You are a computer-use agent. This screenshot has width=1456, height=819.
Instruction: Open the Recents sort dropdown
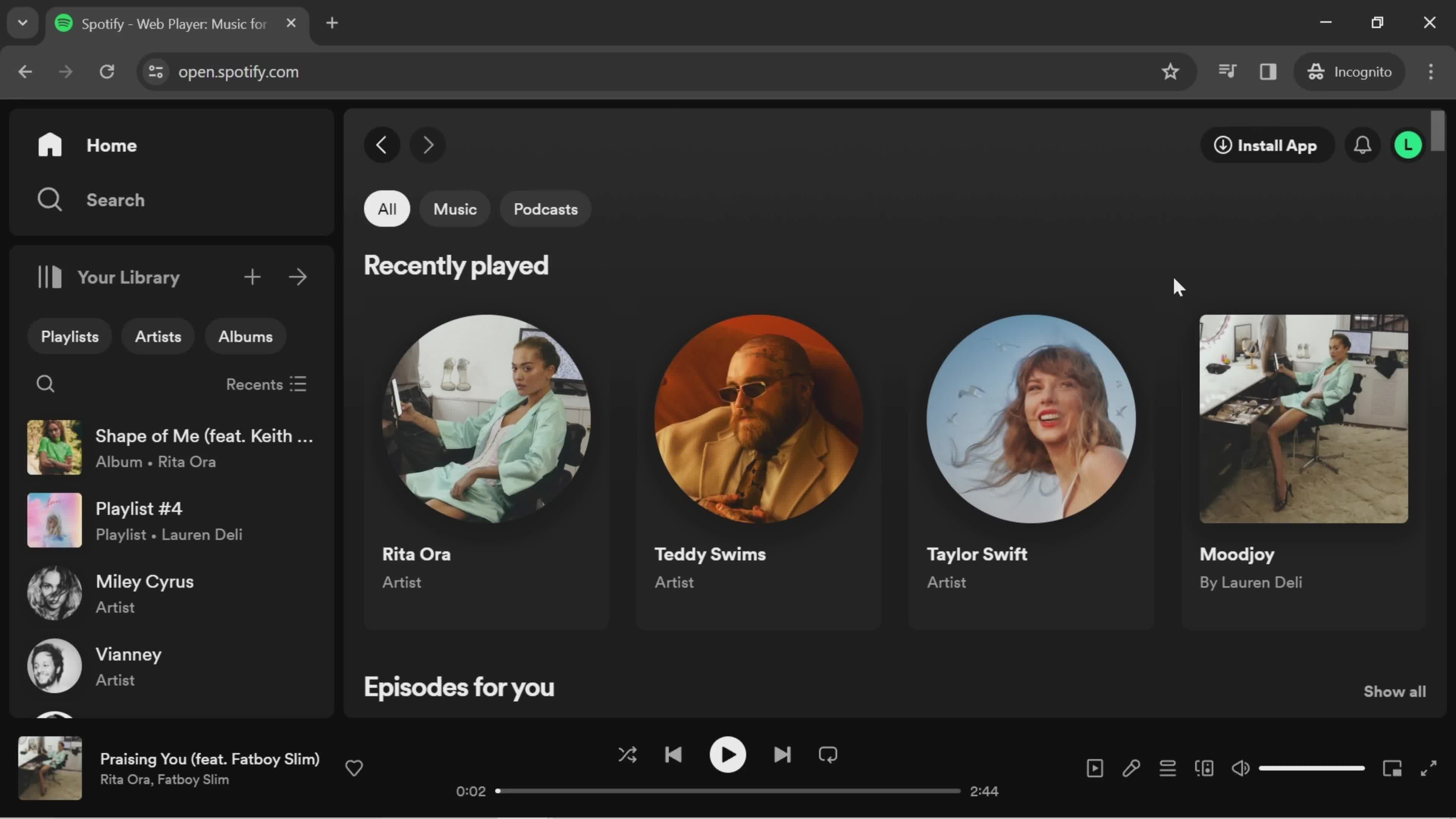tap(266, 384)
